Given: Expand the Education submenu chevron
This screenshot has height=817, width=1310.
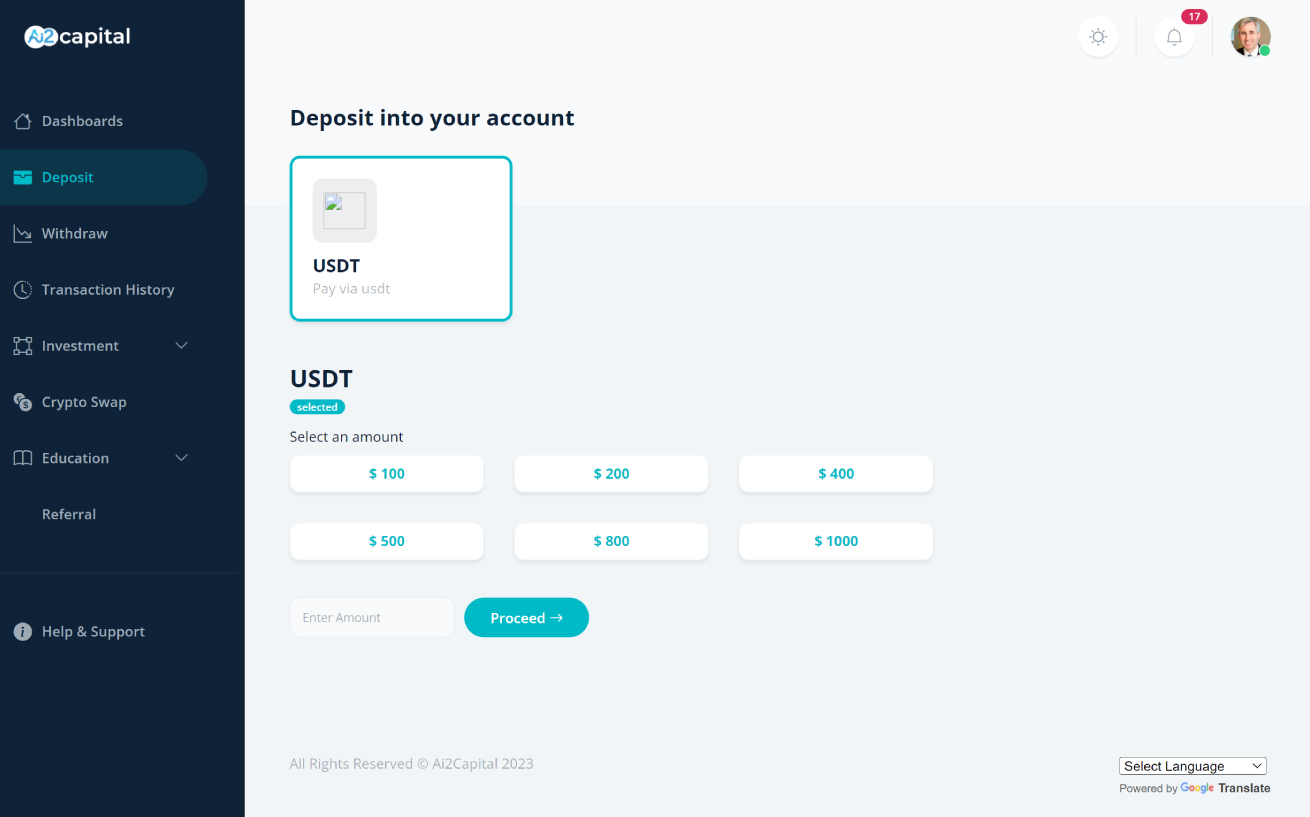Looking at the screenshot, I should click(181, 458).
